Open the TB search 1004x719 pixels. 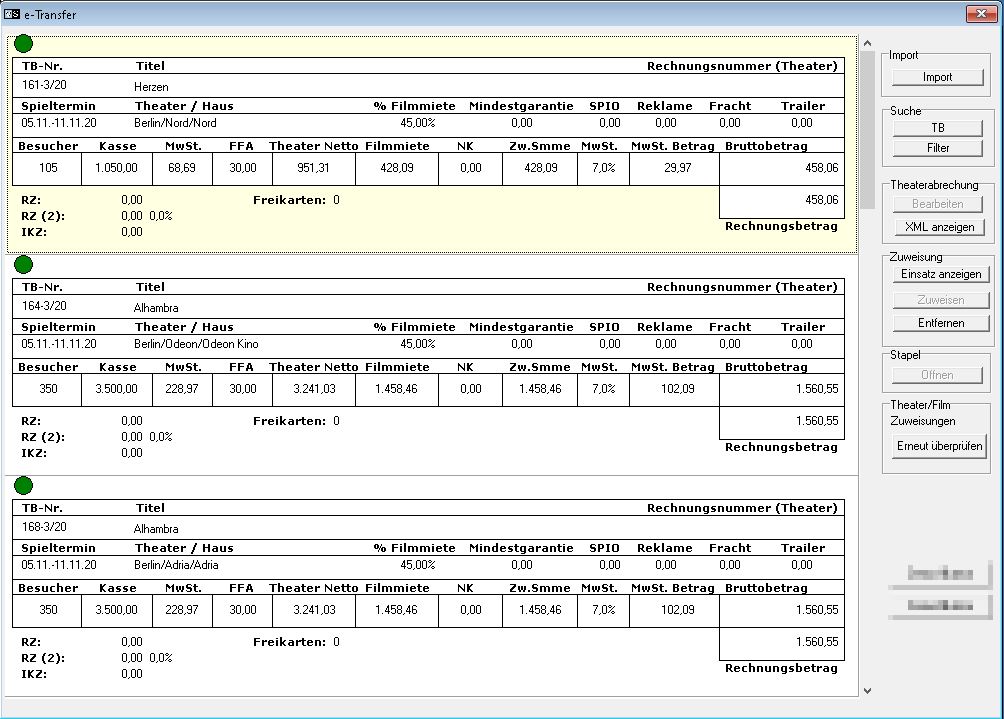[x=937, y=128]
